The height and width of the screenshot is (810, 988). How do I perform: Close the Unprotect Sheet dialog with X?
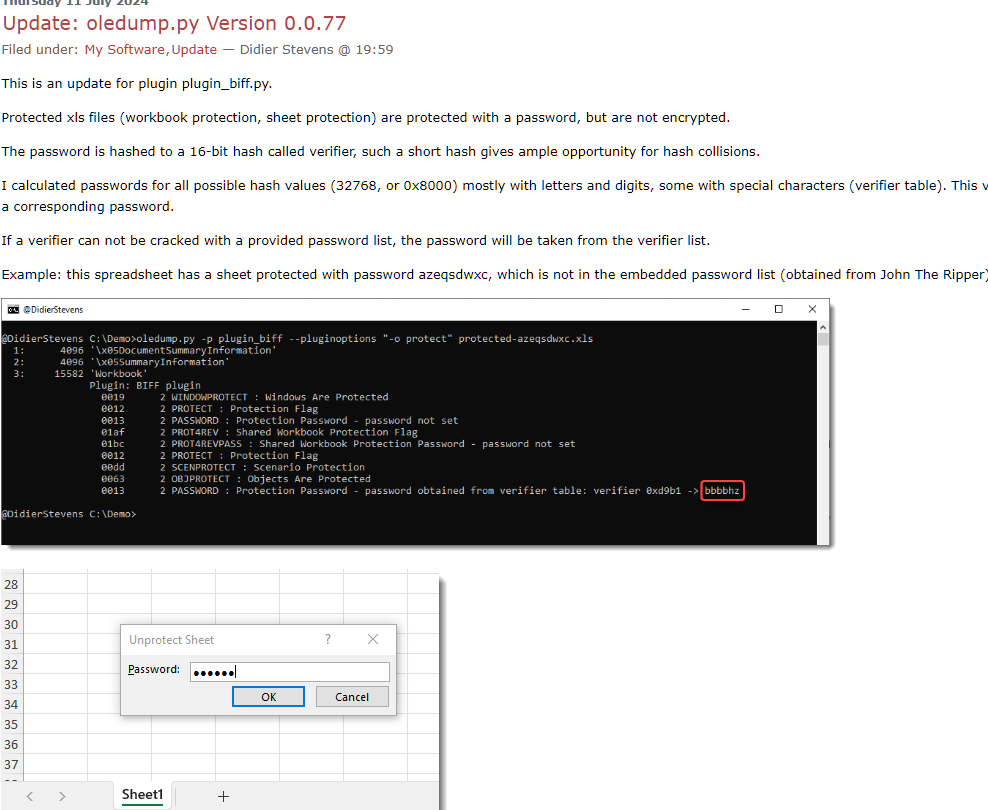(x=373, y=639)
